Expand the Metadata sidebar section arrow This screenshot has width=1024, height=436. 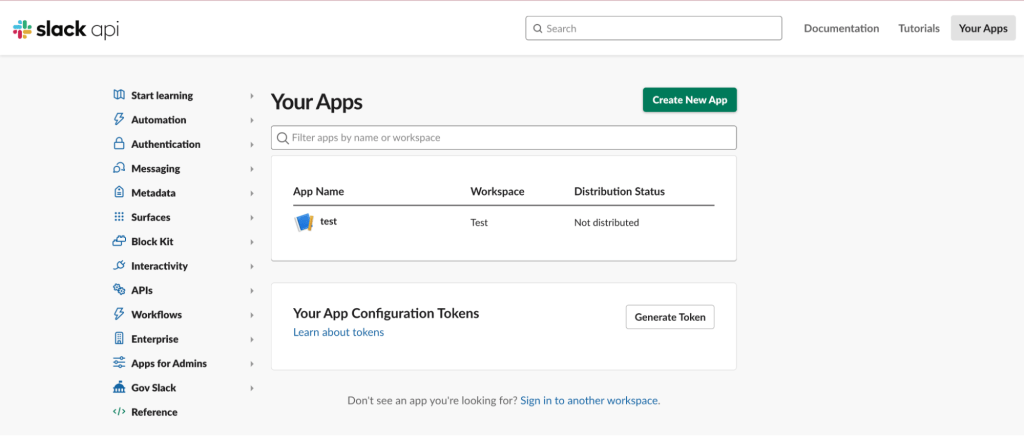[252, 193]
